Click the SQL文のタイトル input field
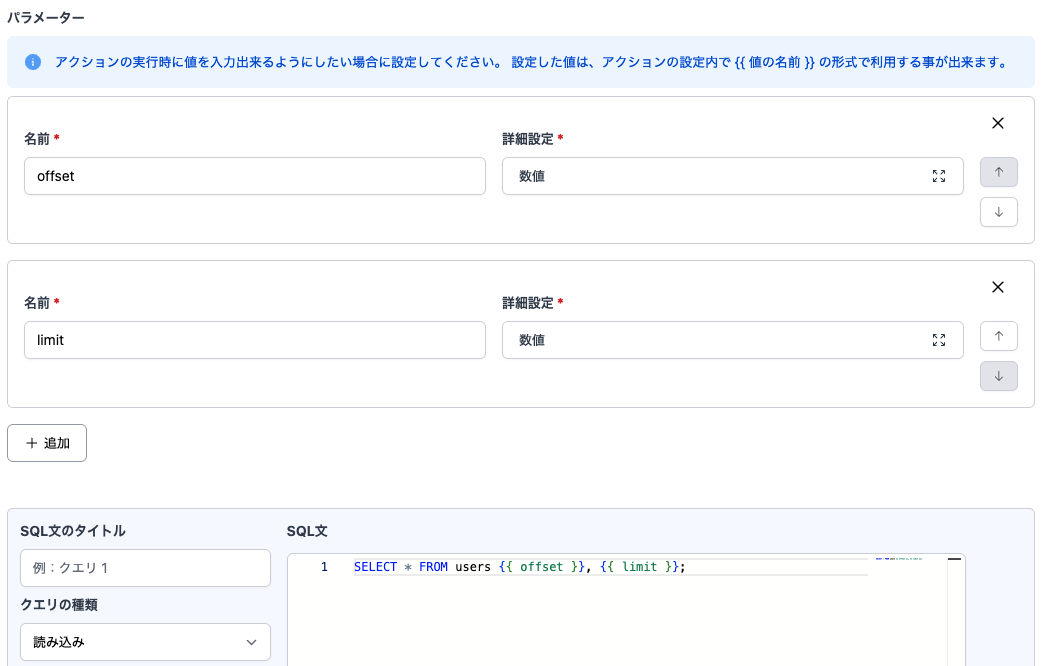 point(145,568)
